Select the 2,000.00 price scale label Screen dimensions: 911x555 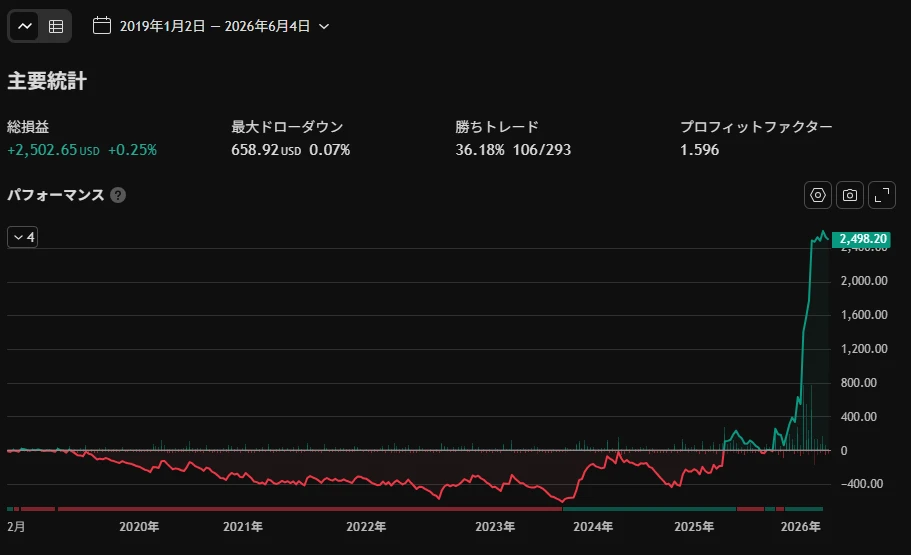pos(864,281)
